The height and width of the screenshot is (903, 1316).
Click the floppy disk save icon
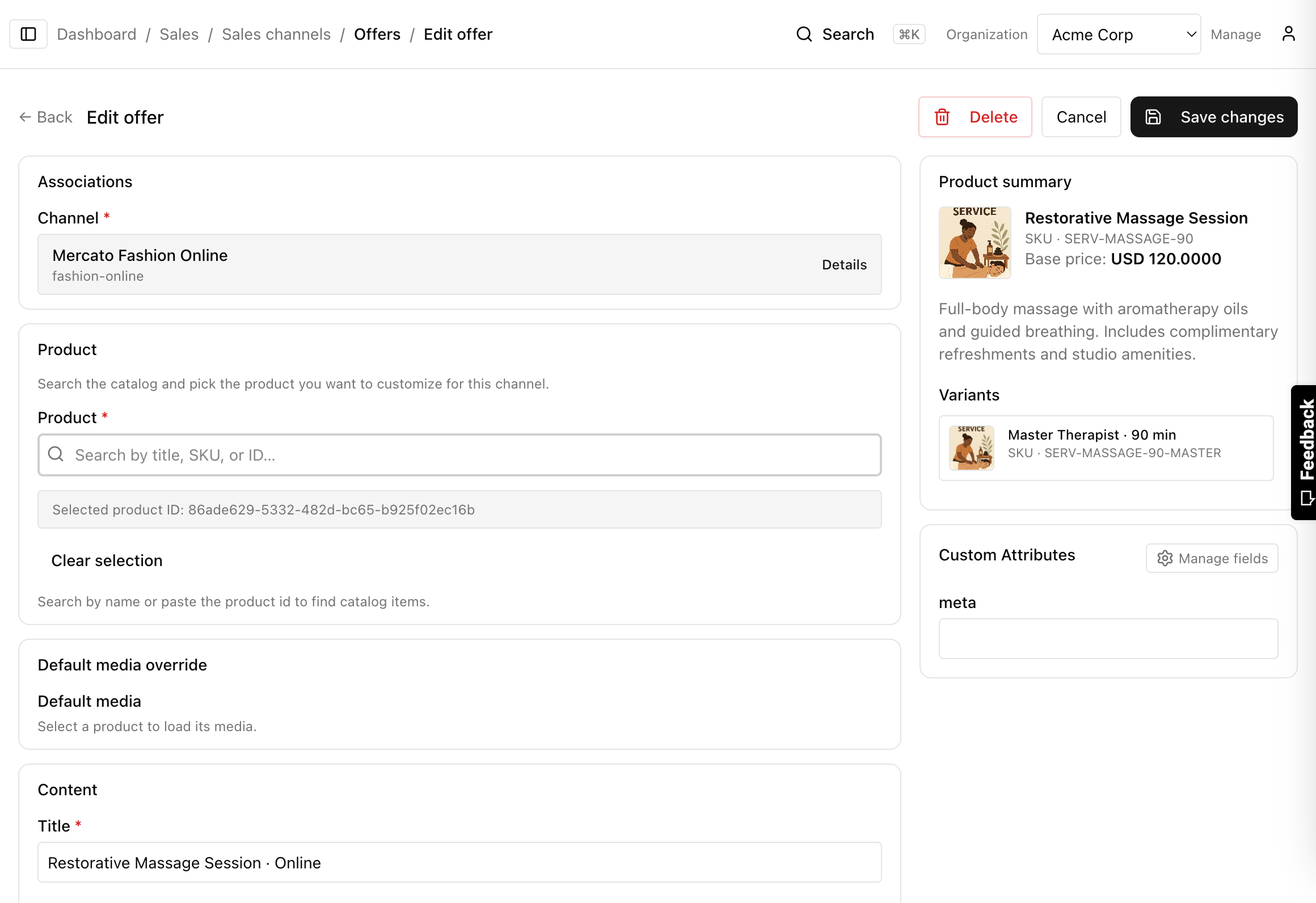pyautogui.click(x=1153, y=117)
